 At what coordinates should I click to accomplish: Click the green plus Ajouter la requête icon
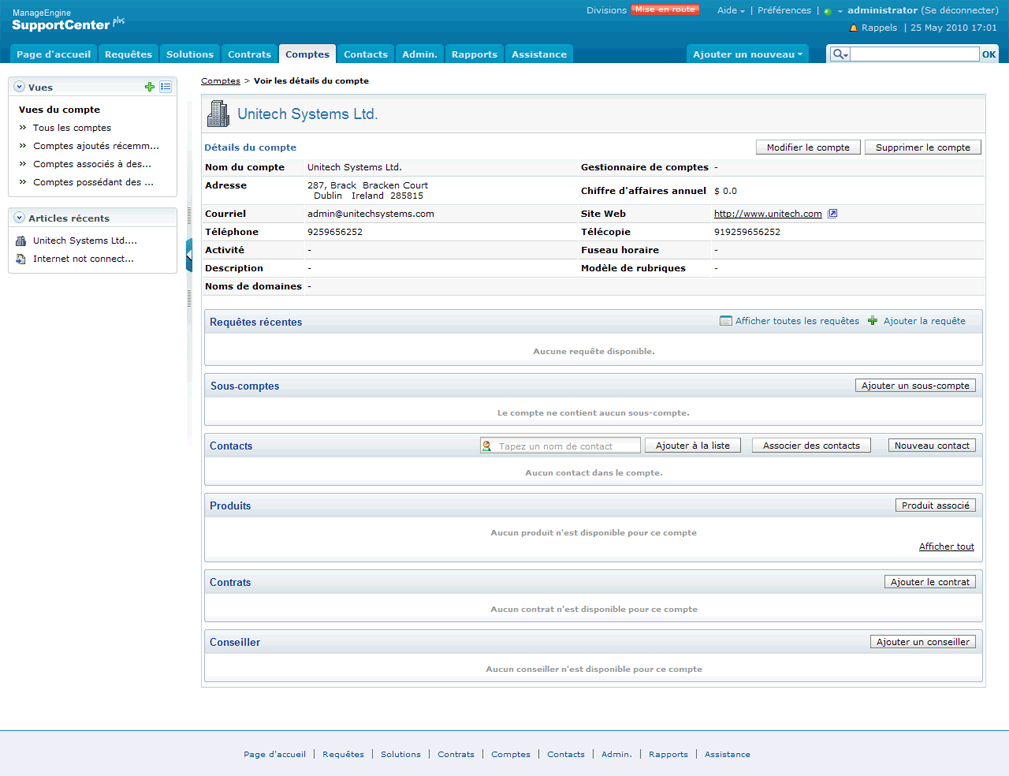[x=873, y=320]
